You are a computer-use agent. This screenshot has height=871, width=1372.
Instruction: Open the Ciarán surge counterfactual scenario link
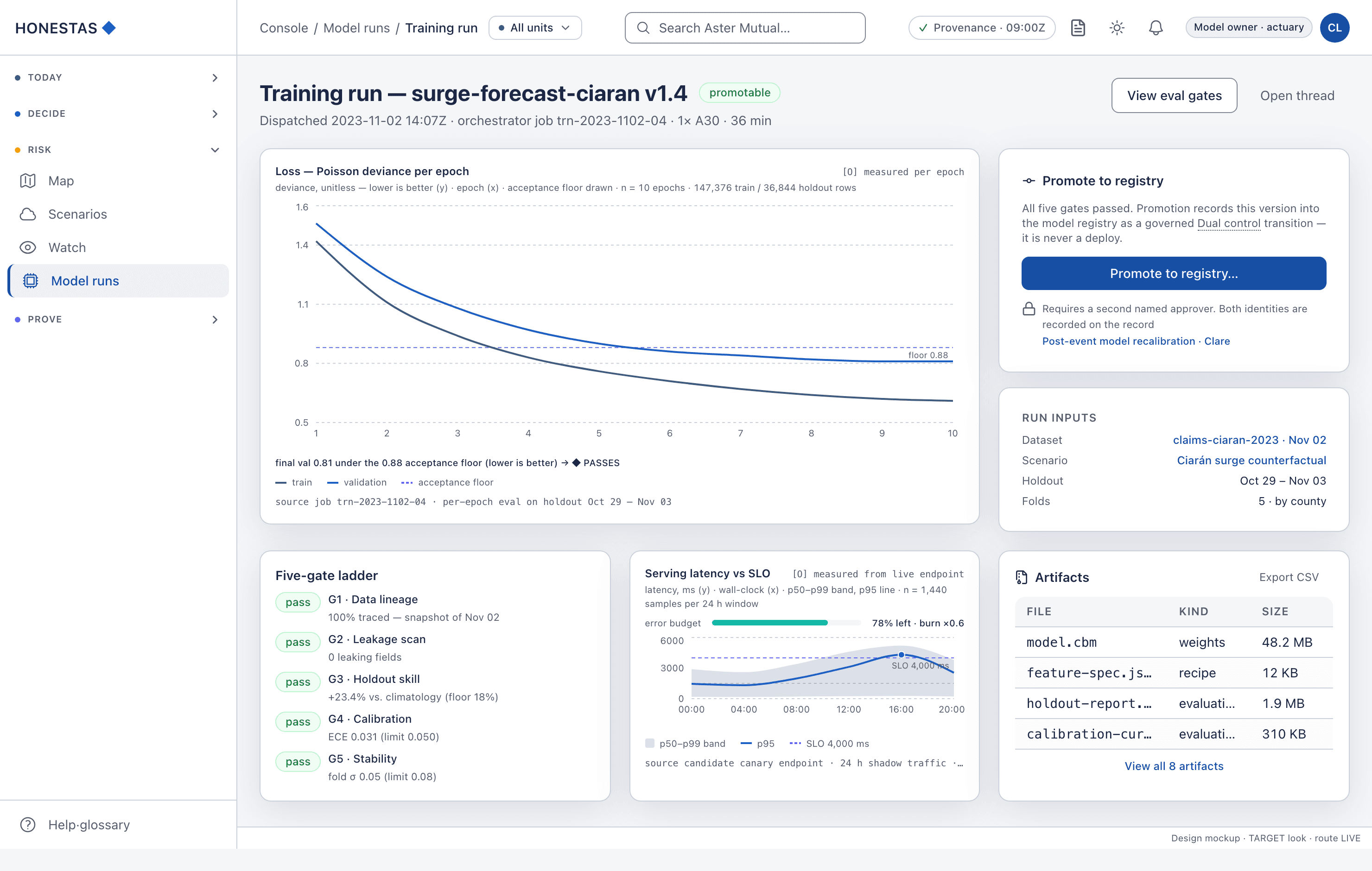1251,460
